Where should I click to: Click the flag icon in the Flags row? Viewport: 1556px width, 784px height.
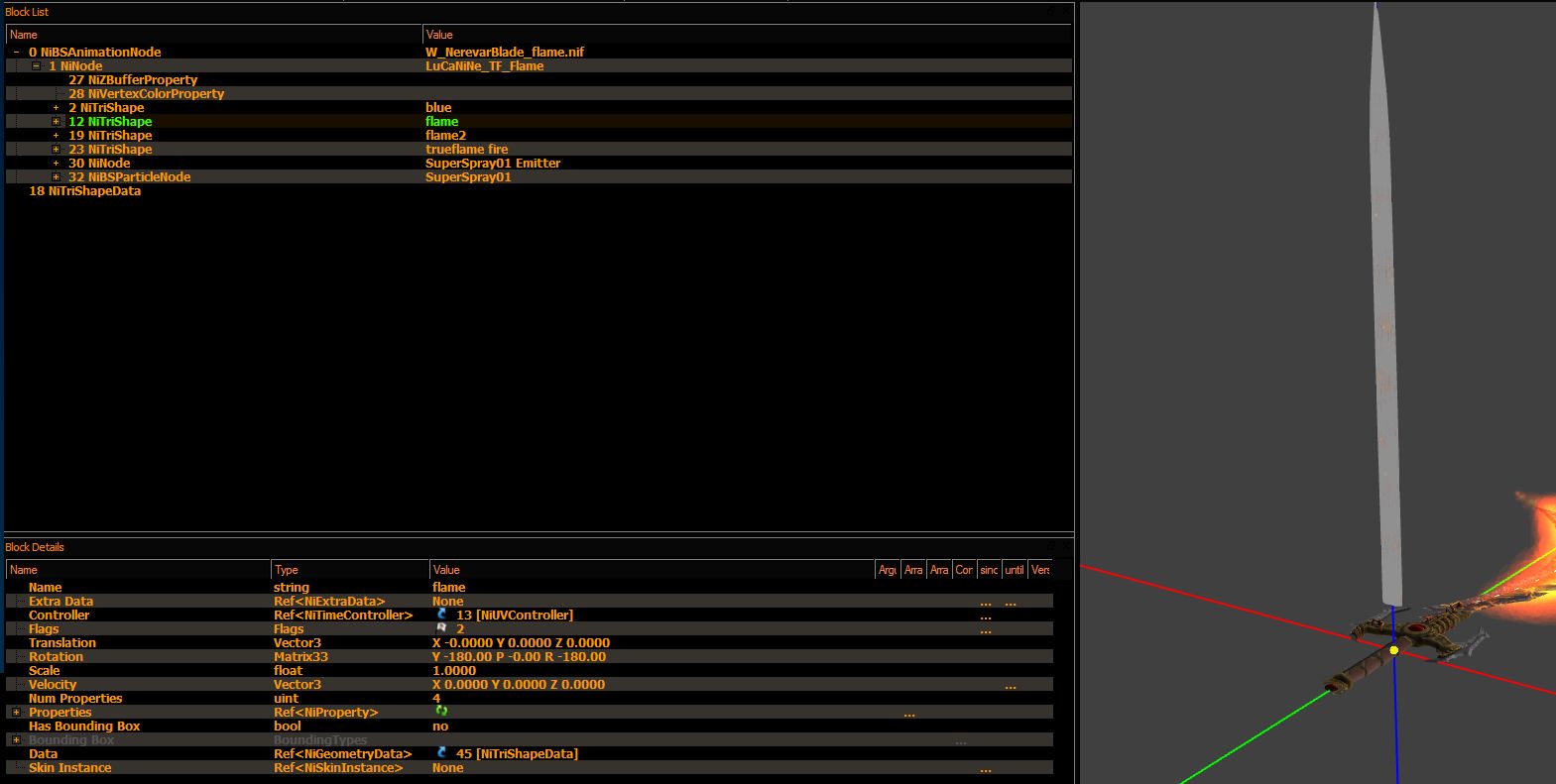coord(441,628)
